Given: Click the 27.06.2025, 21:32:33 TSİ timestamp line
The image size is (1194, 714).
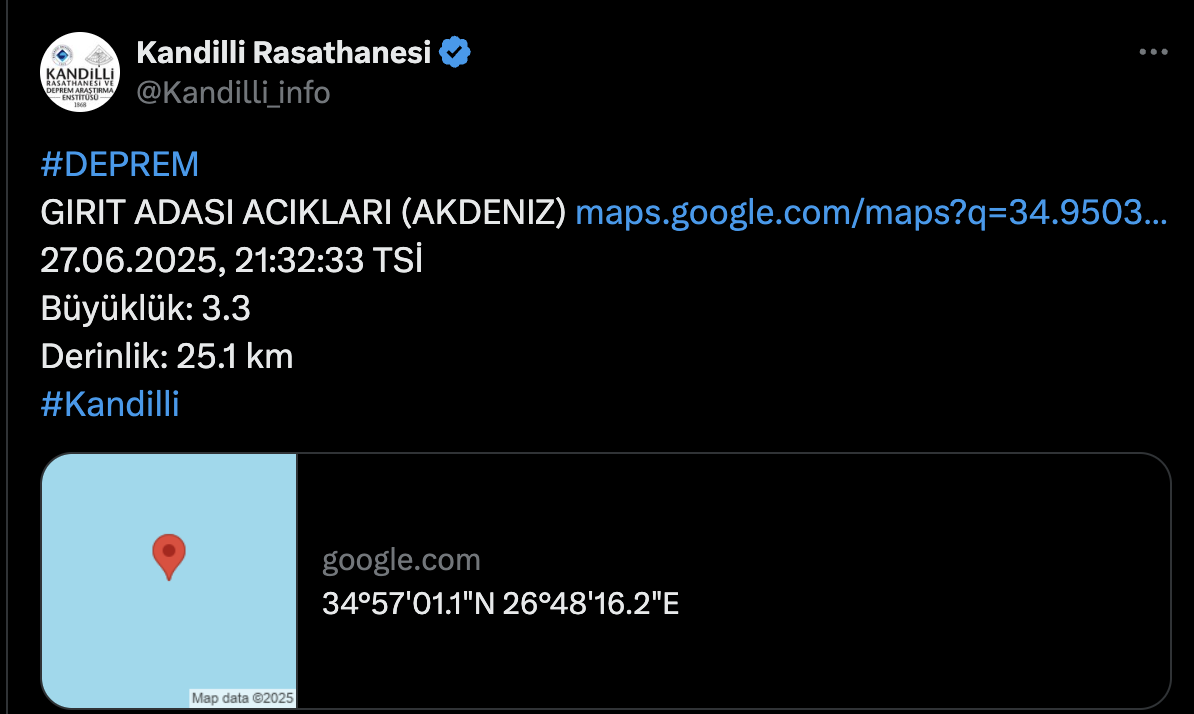Looking at the screenshot, I should coord(231,260).
